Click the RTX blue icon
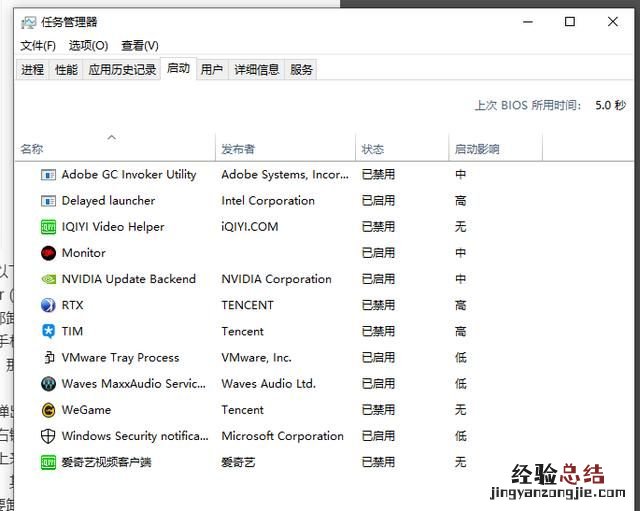 tap(48, 305)
